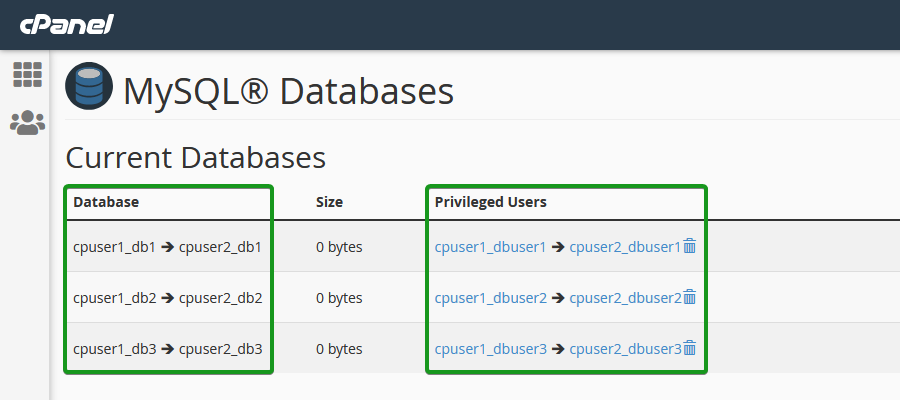This screenshot has height=400, width=900.
Task: Click the Database column header
Action: [x=106, y=202]
